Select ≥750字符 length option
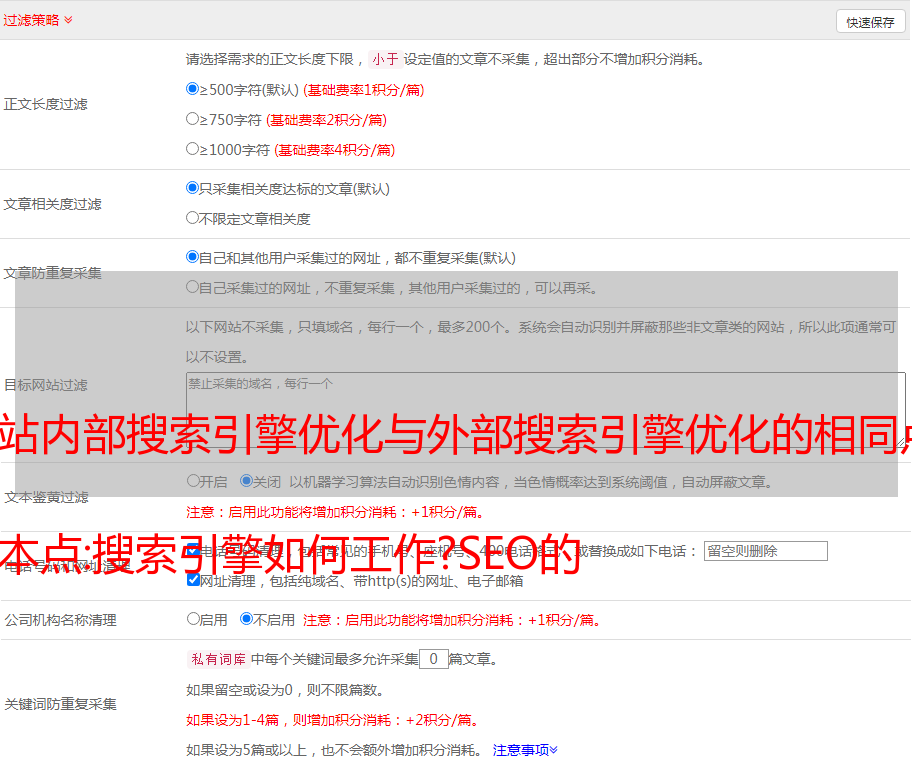The width and height of the screenshot is (912, 768). tap(192, 119)
